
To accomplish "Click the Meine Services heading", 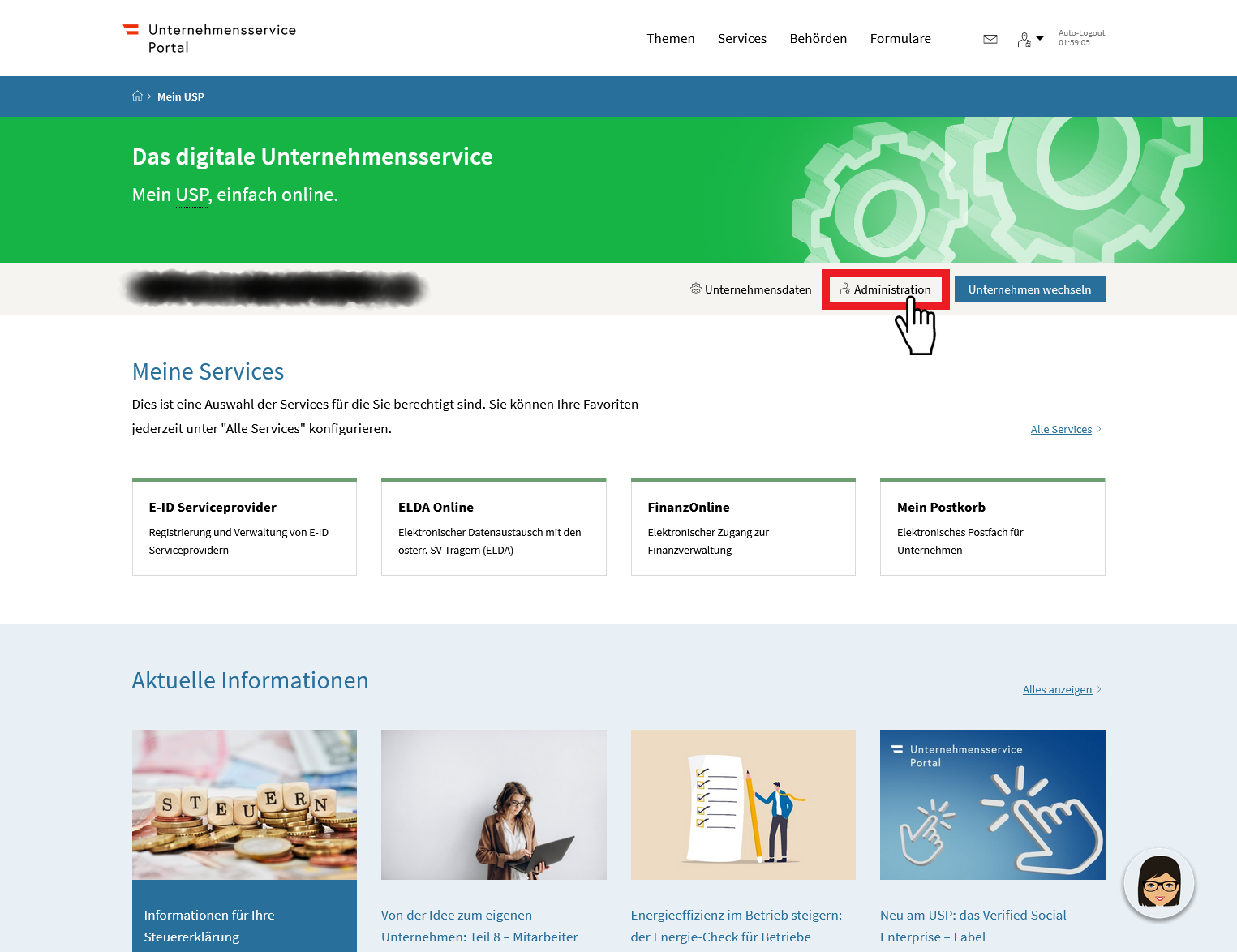I will (208, 371).
